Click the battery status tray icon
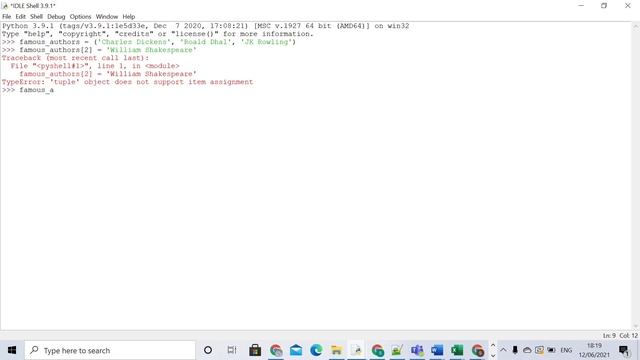The height and width of the screenshot is (360, 640). pyautogui.click(x=551, y=350)
